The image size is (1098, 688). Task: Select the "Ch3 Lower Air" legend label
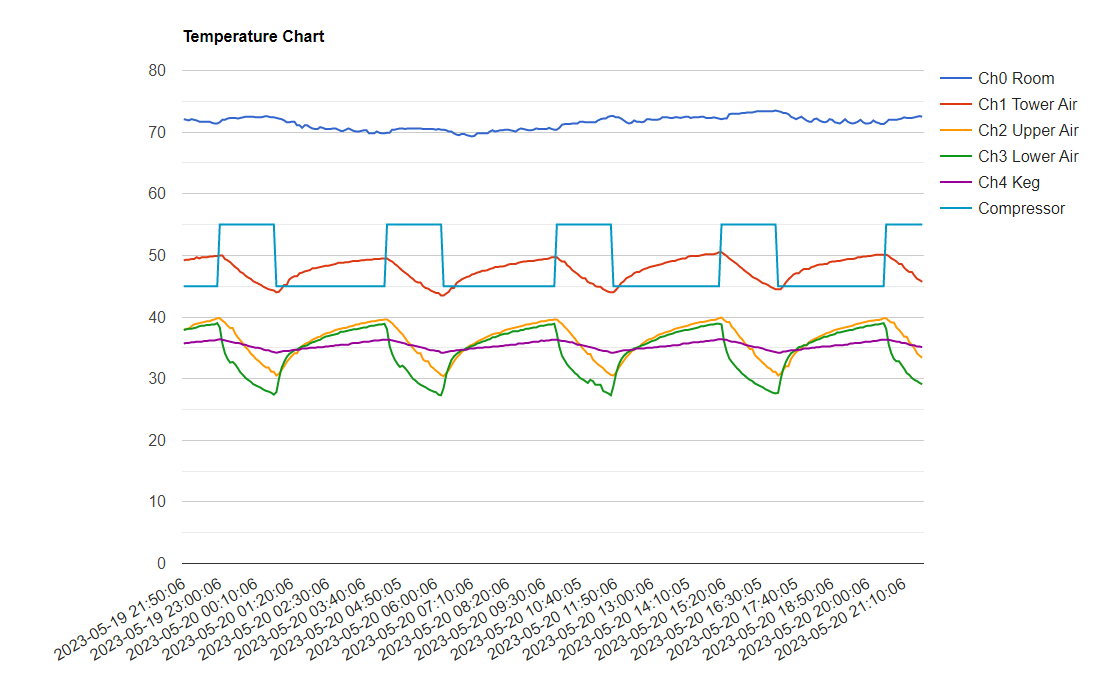click(1028, 156)
